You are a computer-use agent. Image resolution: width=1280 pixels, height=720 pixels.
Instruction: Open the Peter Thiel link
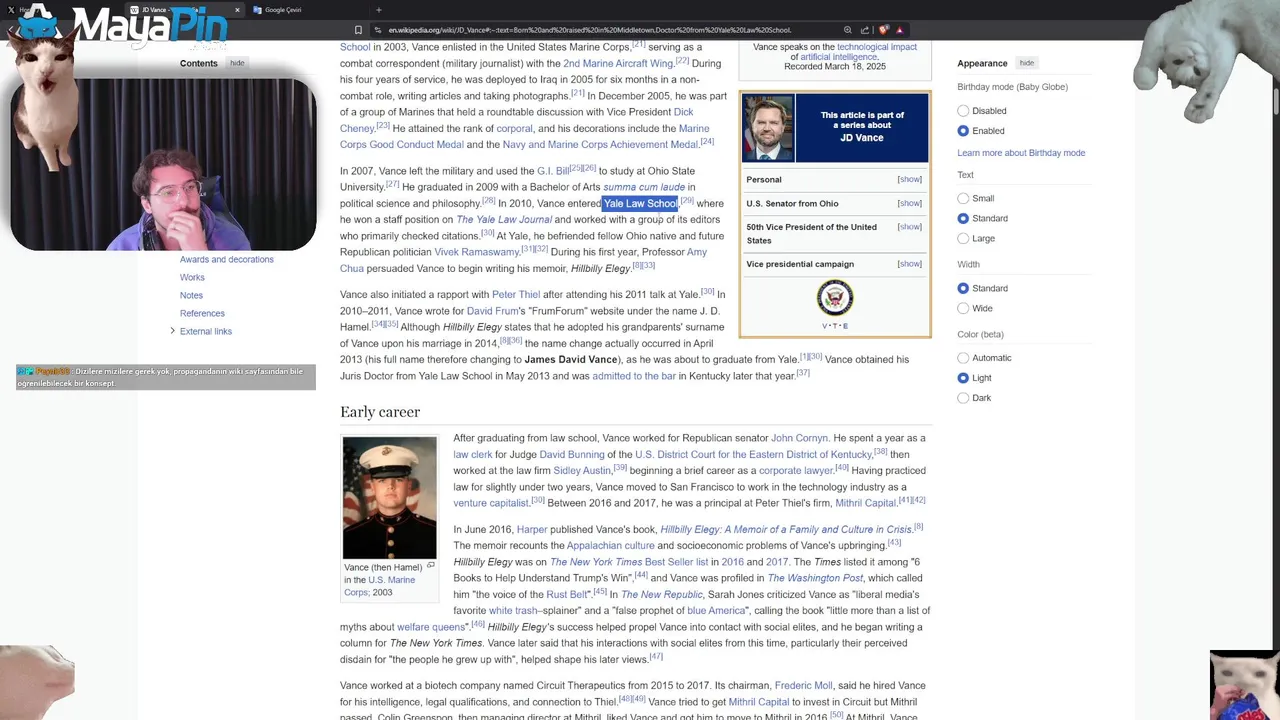click(x=516, y=295)
